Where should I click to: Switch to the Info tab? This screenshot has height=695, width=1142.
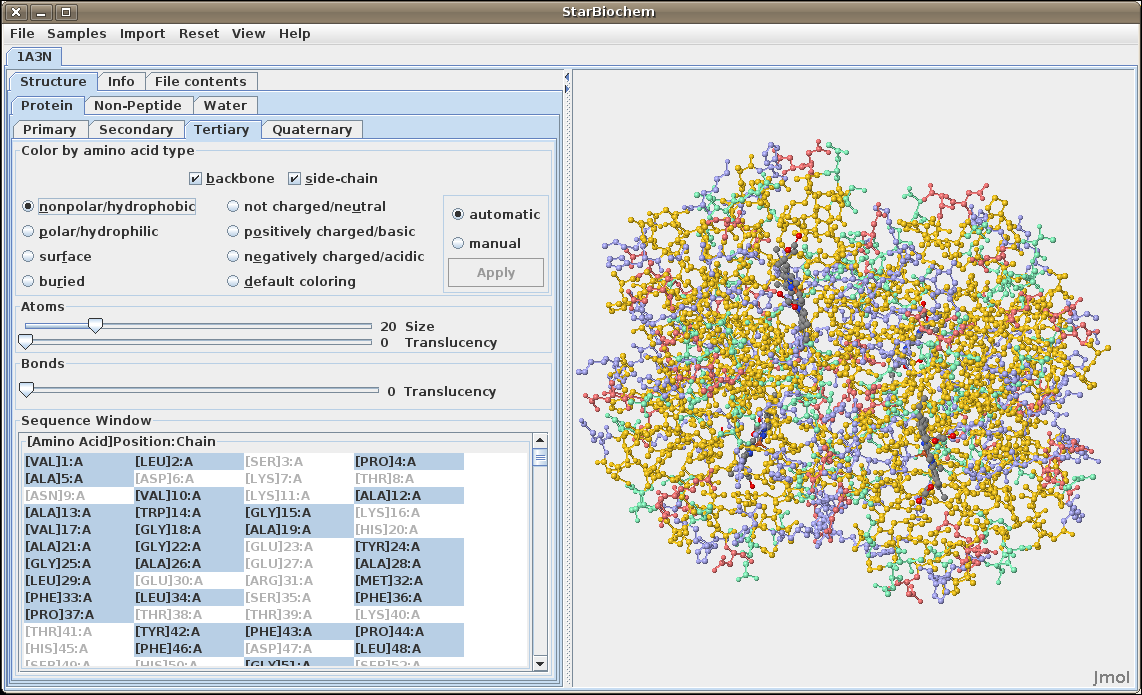click(121, 82)
